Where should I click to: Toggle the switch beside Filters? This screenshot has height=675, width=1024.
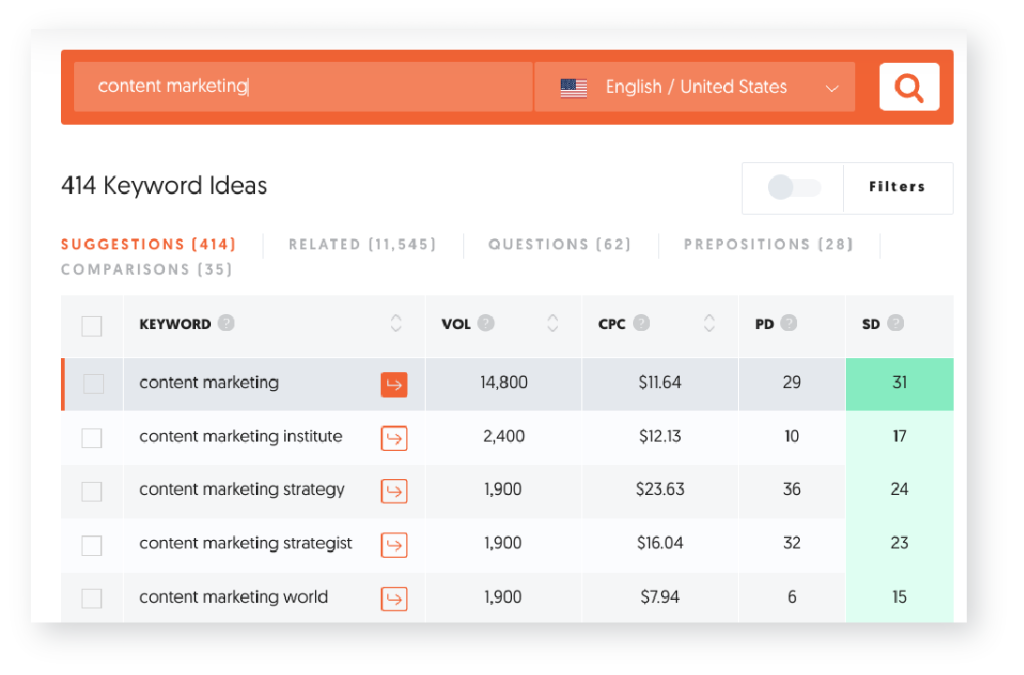[794, 187]
